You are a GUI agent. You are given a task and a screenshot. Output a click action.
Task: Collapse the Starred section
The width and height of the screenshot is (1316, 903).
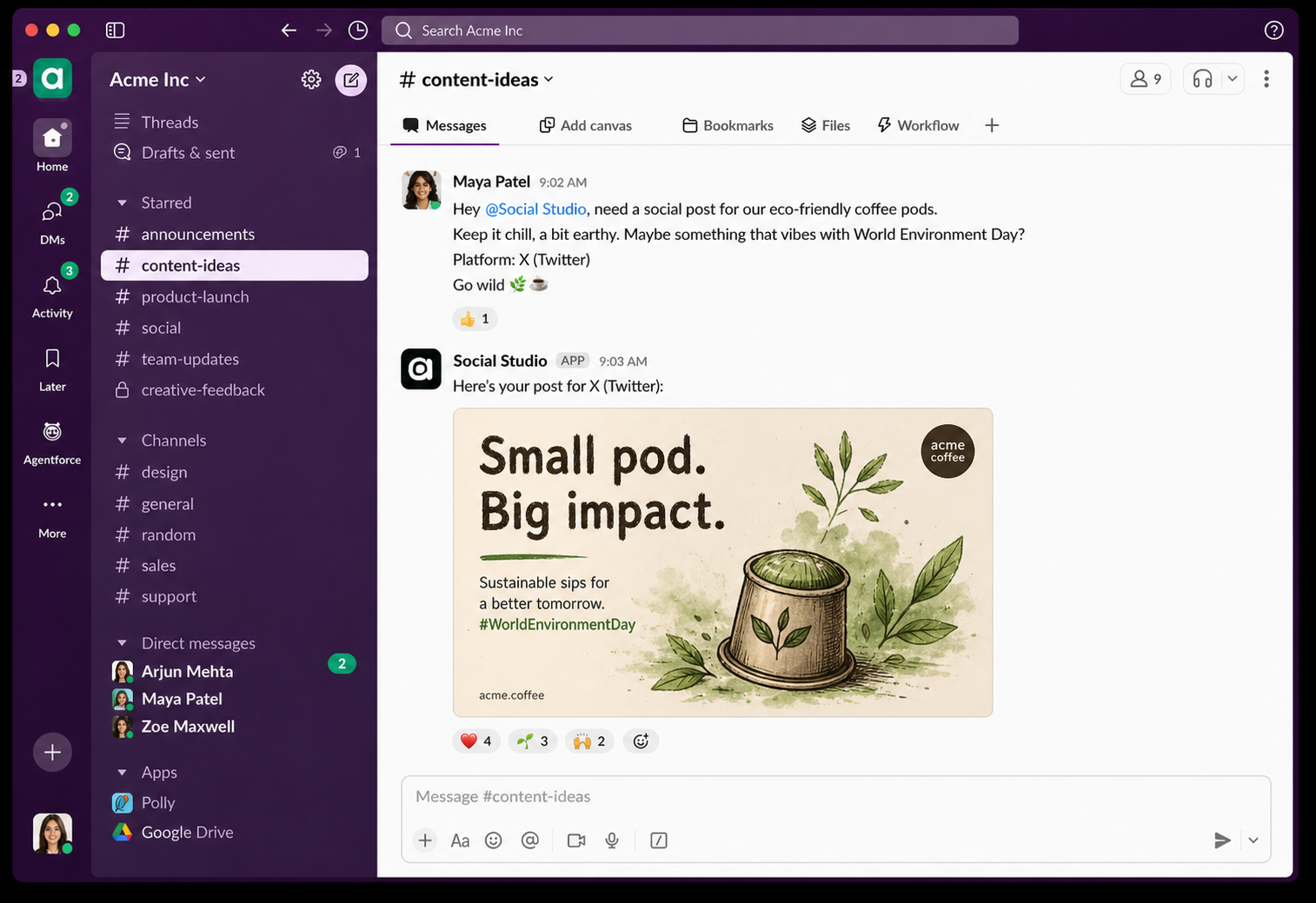point(122,203)
